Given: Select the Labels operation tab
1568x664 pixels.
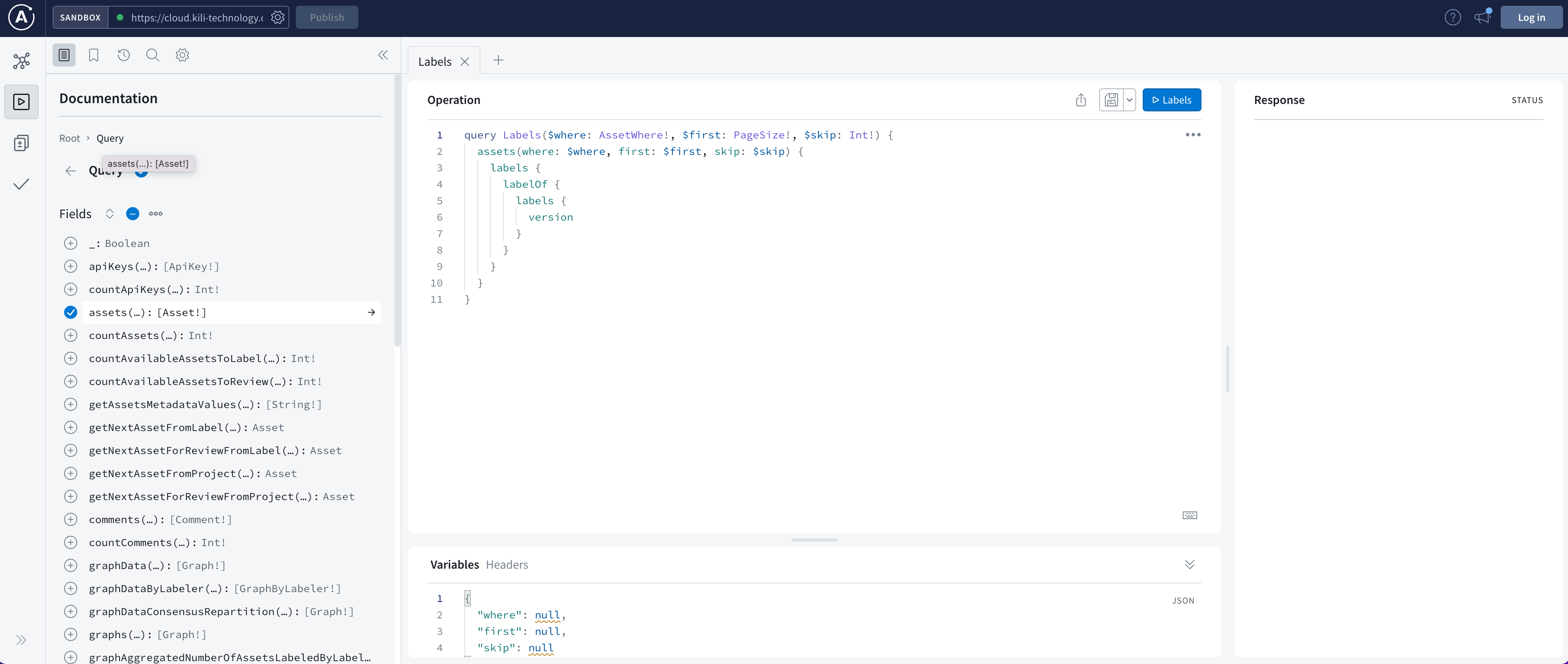Looking at the screenshot, I should 435,62.
